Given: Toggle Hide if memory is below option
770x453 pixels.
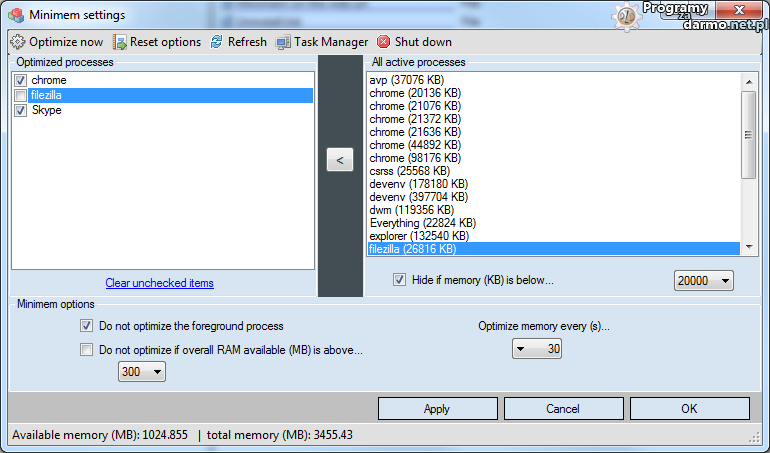Looking at the screenshot, I should point(400,280).
